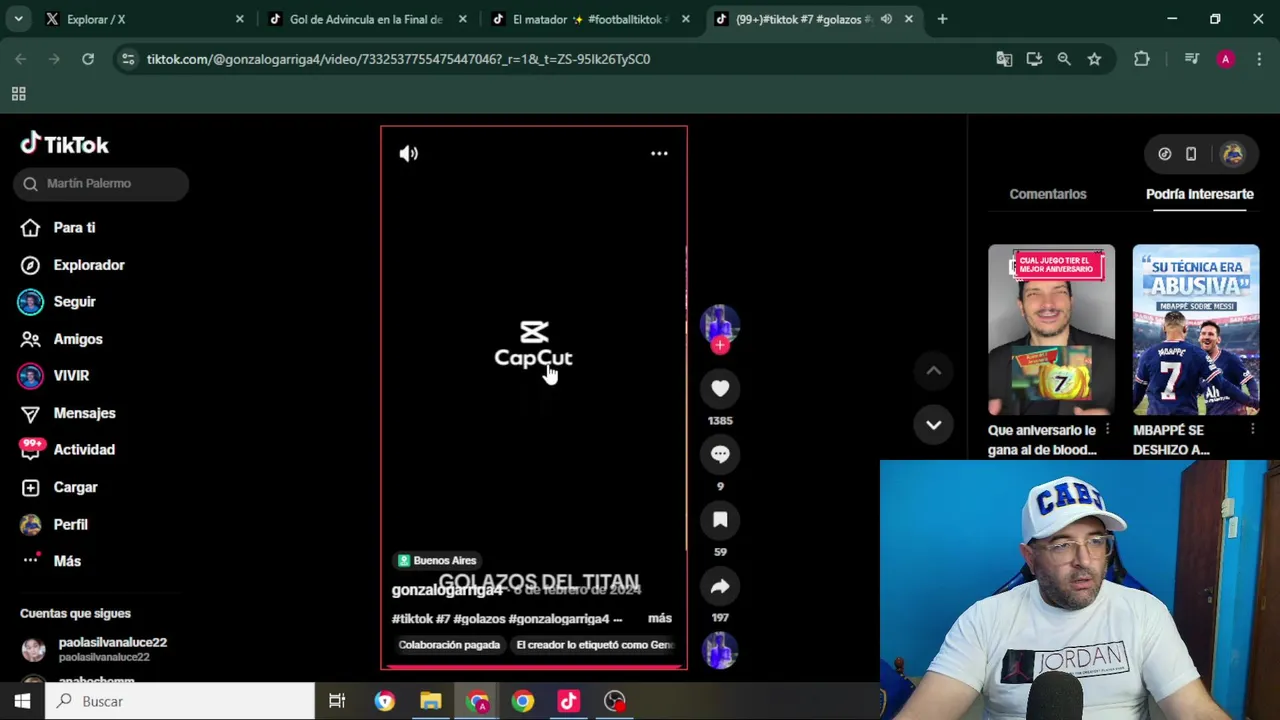1280x720 pixels.
Task: Like the video with the heart icon
Action: (720, 388)
